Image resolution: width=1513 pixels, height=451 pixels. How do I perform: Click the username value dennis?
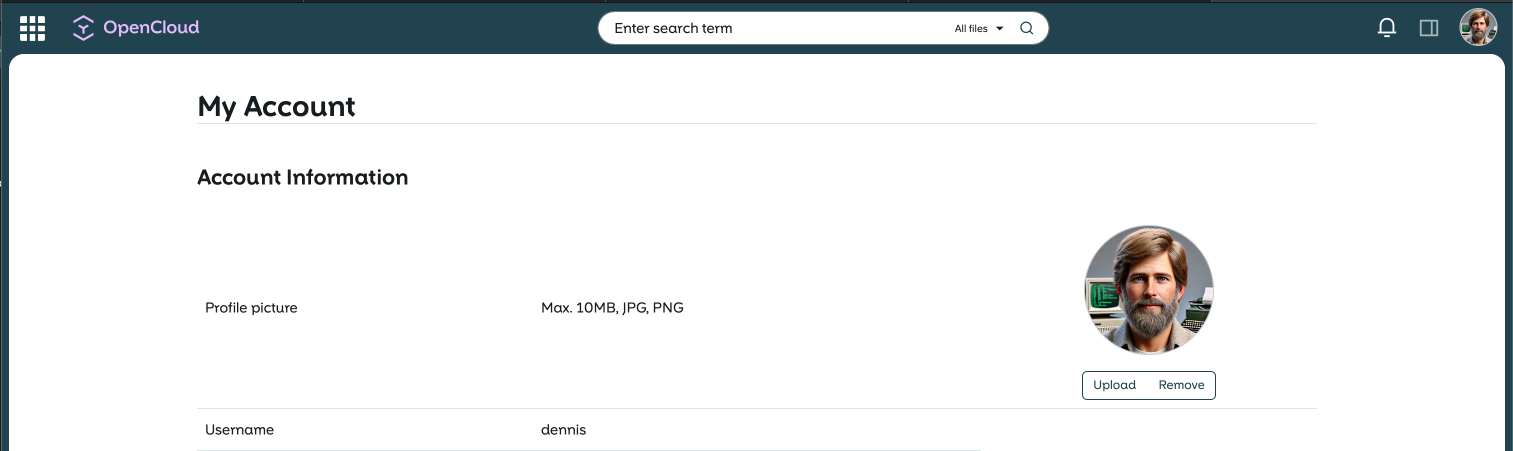563,430
